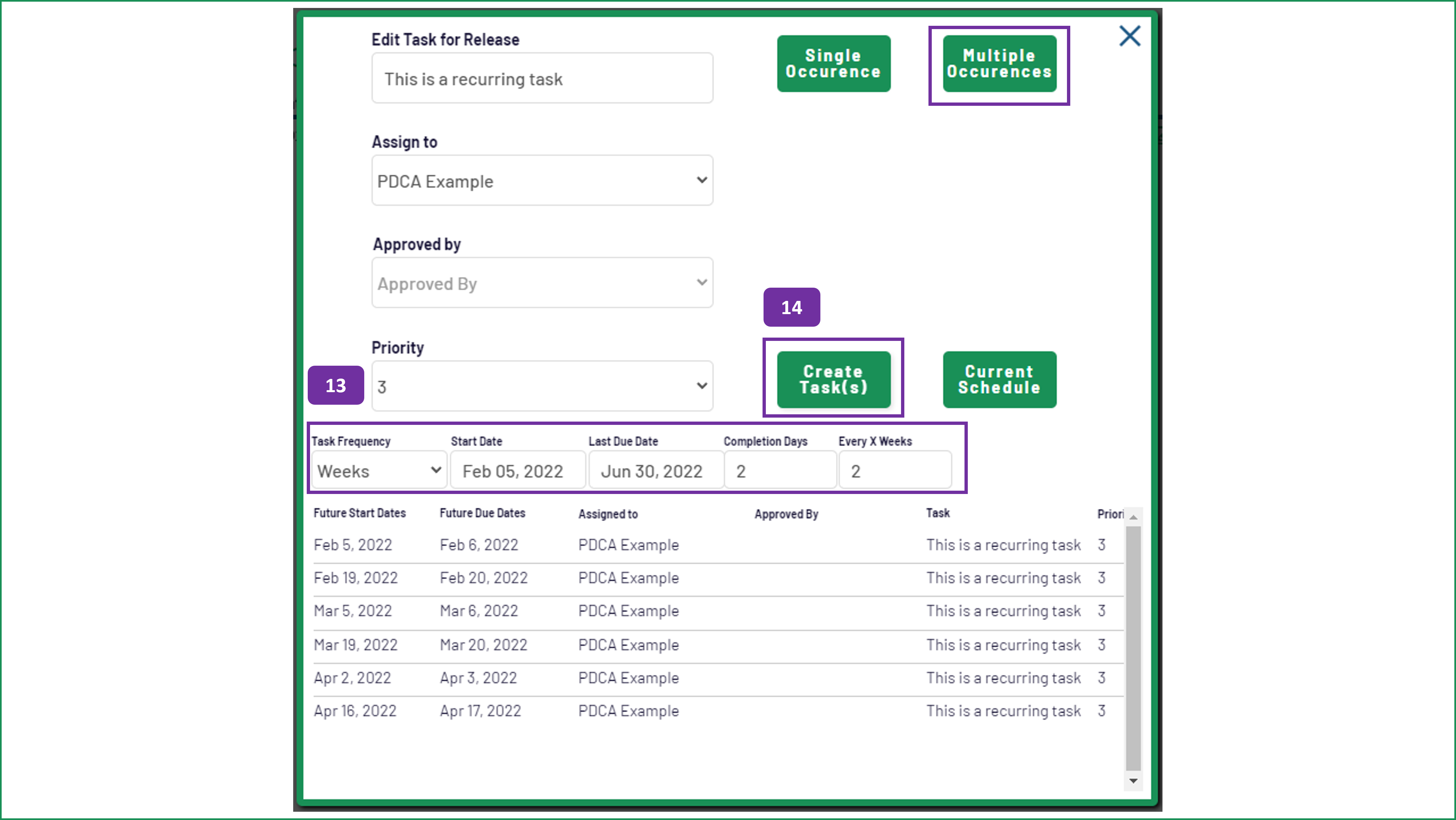
Task: Click the schedule list scrollbar thumb
Action: (1133, 648)
